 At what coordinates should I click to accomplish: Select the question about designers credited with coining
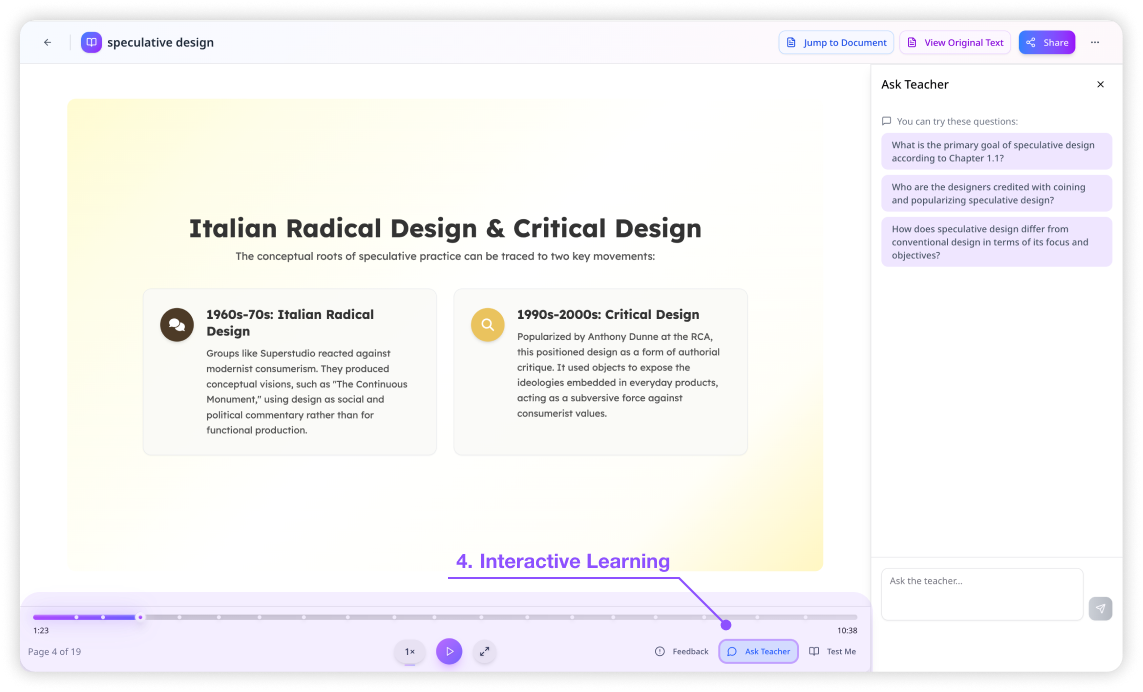[996, 194]
